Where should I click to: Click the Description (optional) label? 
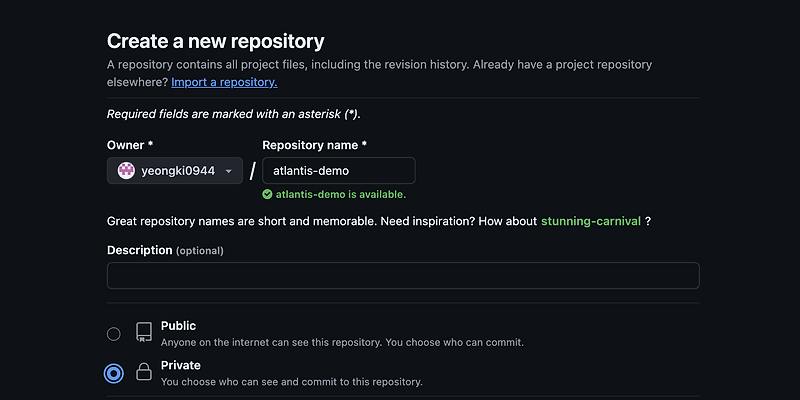(165, 250)
